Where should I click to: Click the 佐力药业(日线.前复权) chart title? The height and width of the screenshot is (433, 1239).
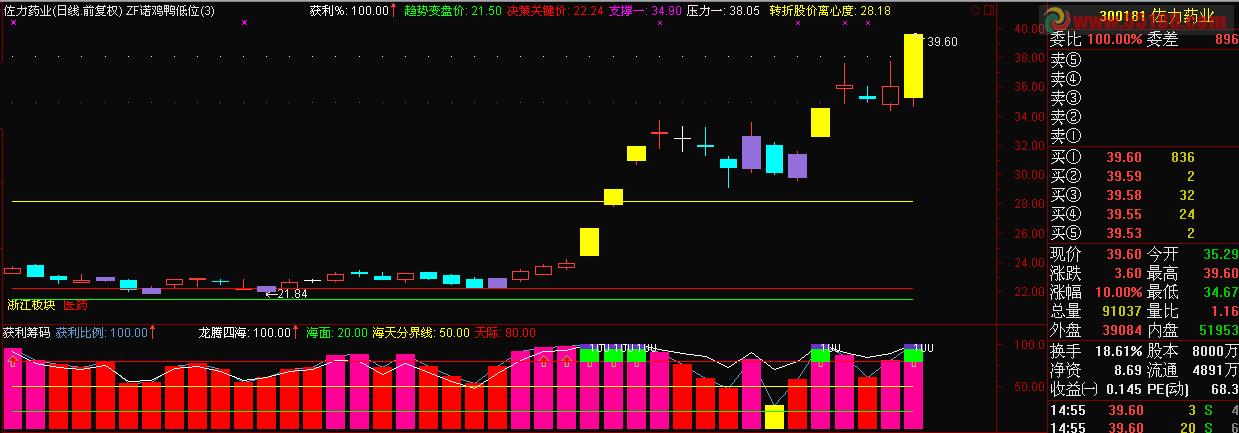[x=62, y=10]
